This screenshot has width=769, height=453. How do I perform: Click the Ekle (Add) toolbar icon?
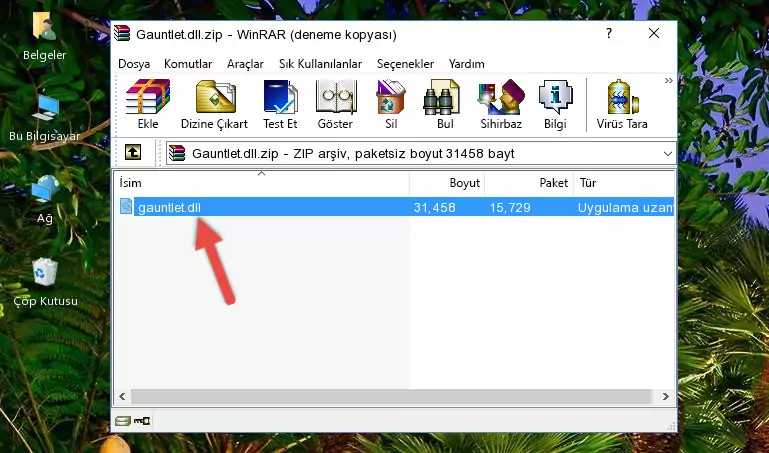coord(148,104)
